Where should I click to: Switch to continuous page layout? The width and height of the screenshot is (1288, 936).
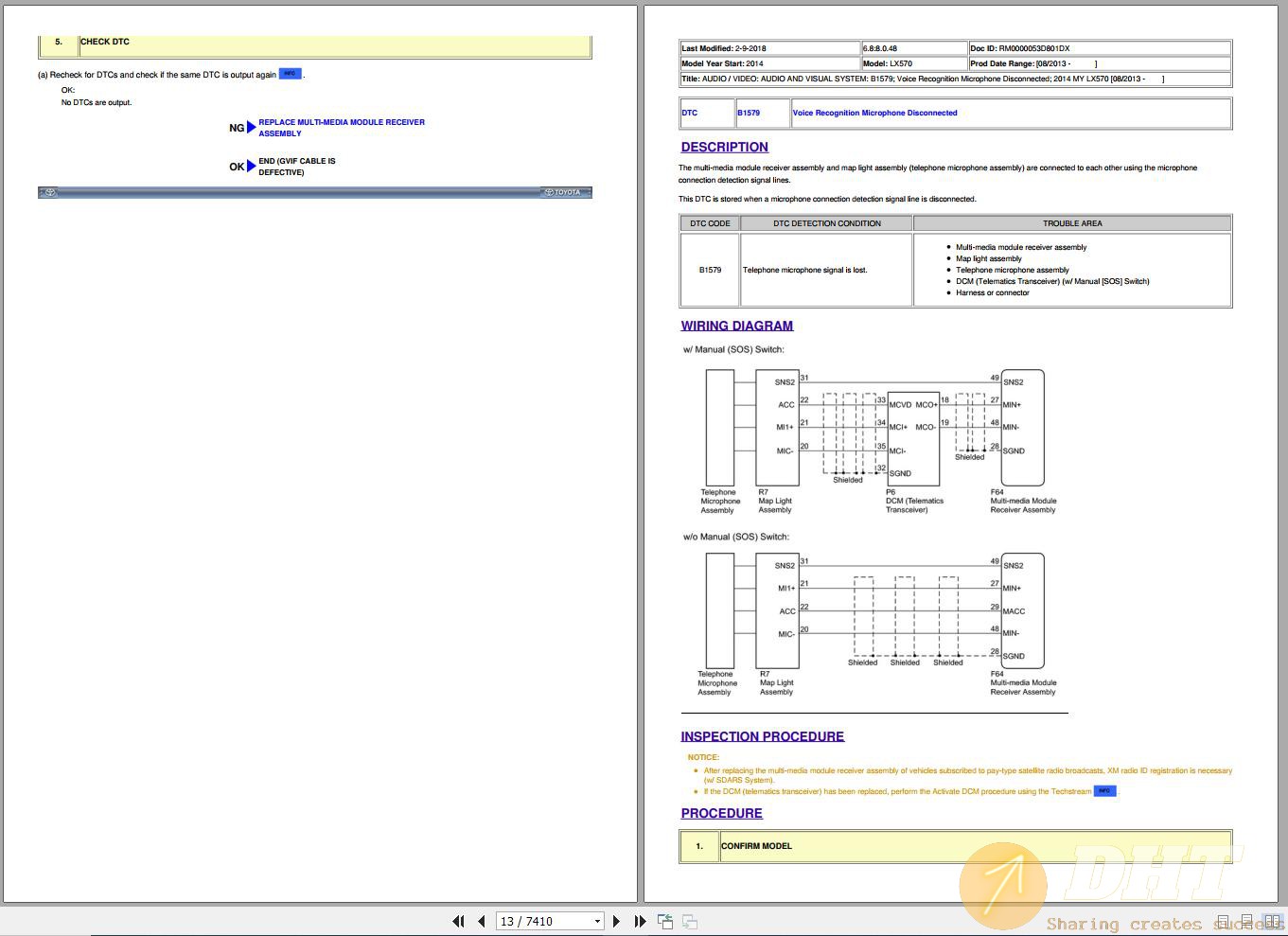[x=1247, y=922]
